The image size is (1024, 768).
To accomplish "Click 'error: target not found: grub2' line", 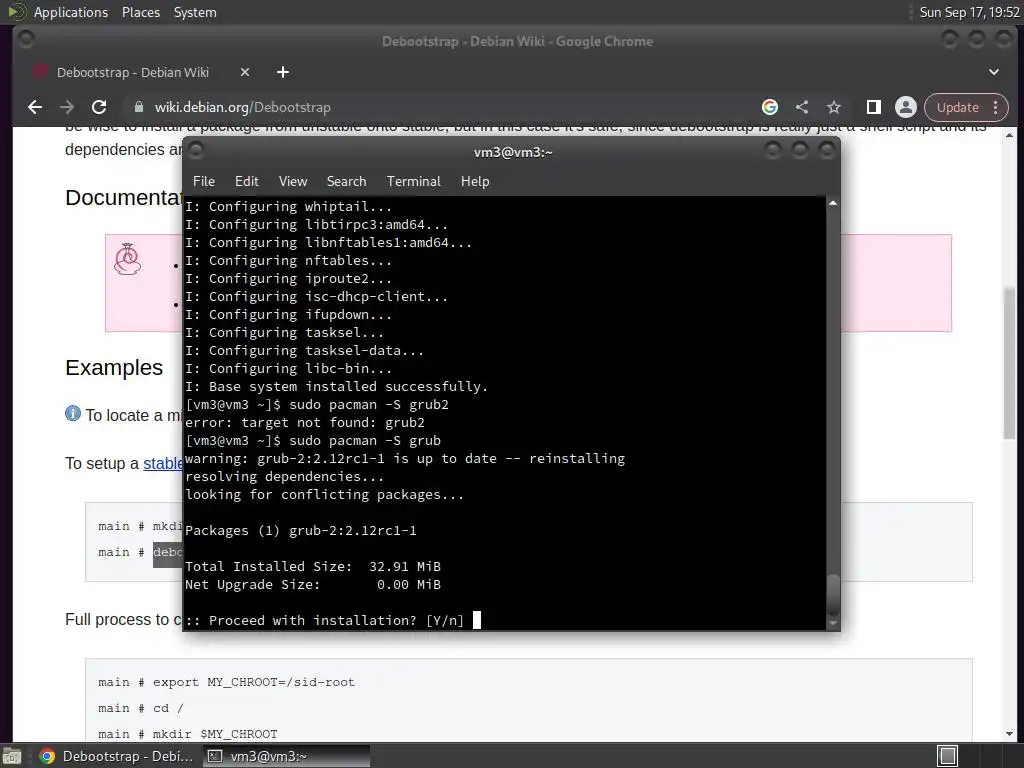I will tap(305, 423).
